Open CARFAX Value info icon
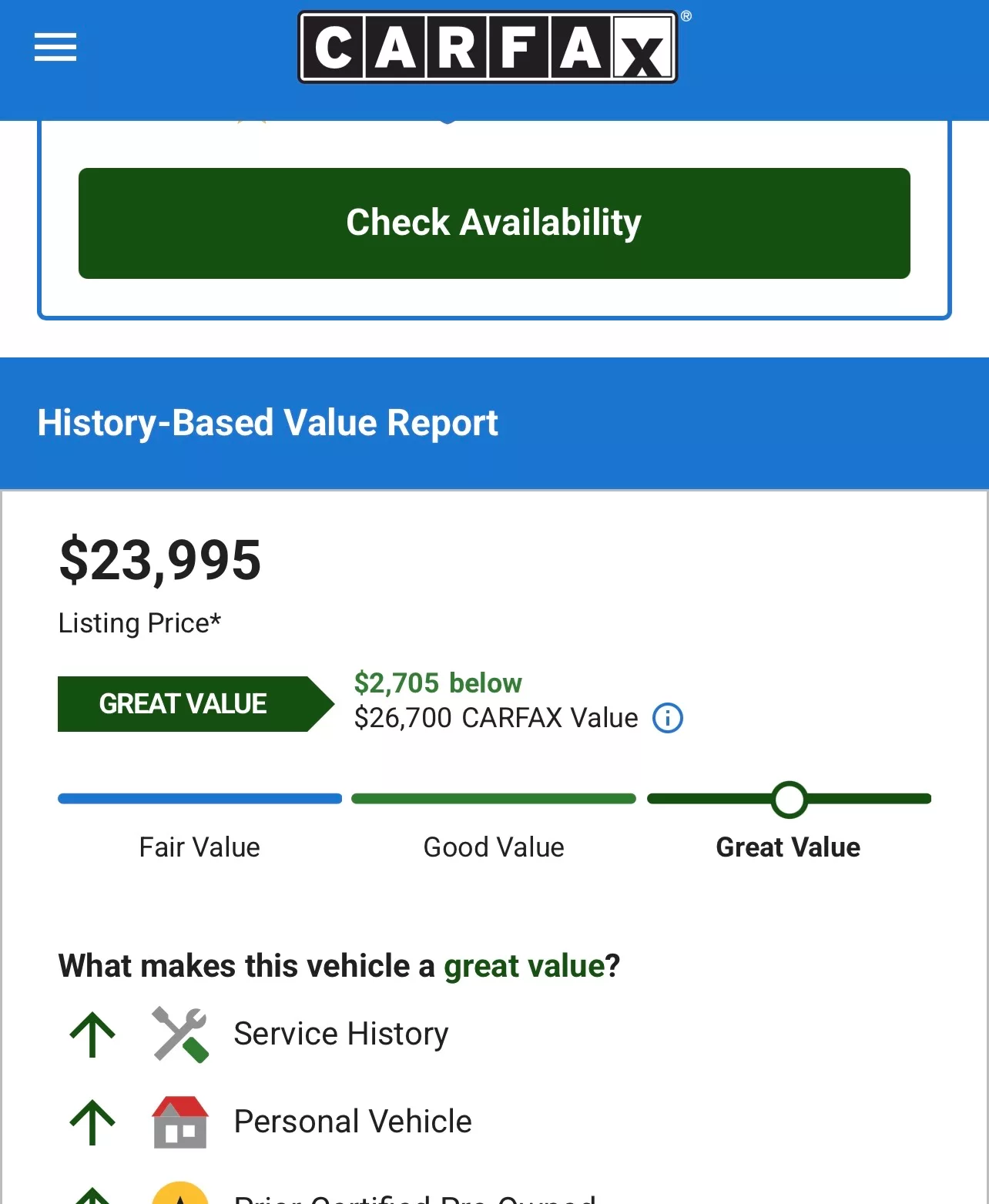Image resolution: width=989 pixels, height=1204 pixels. [668, 718]
